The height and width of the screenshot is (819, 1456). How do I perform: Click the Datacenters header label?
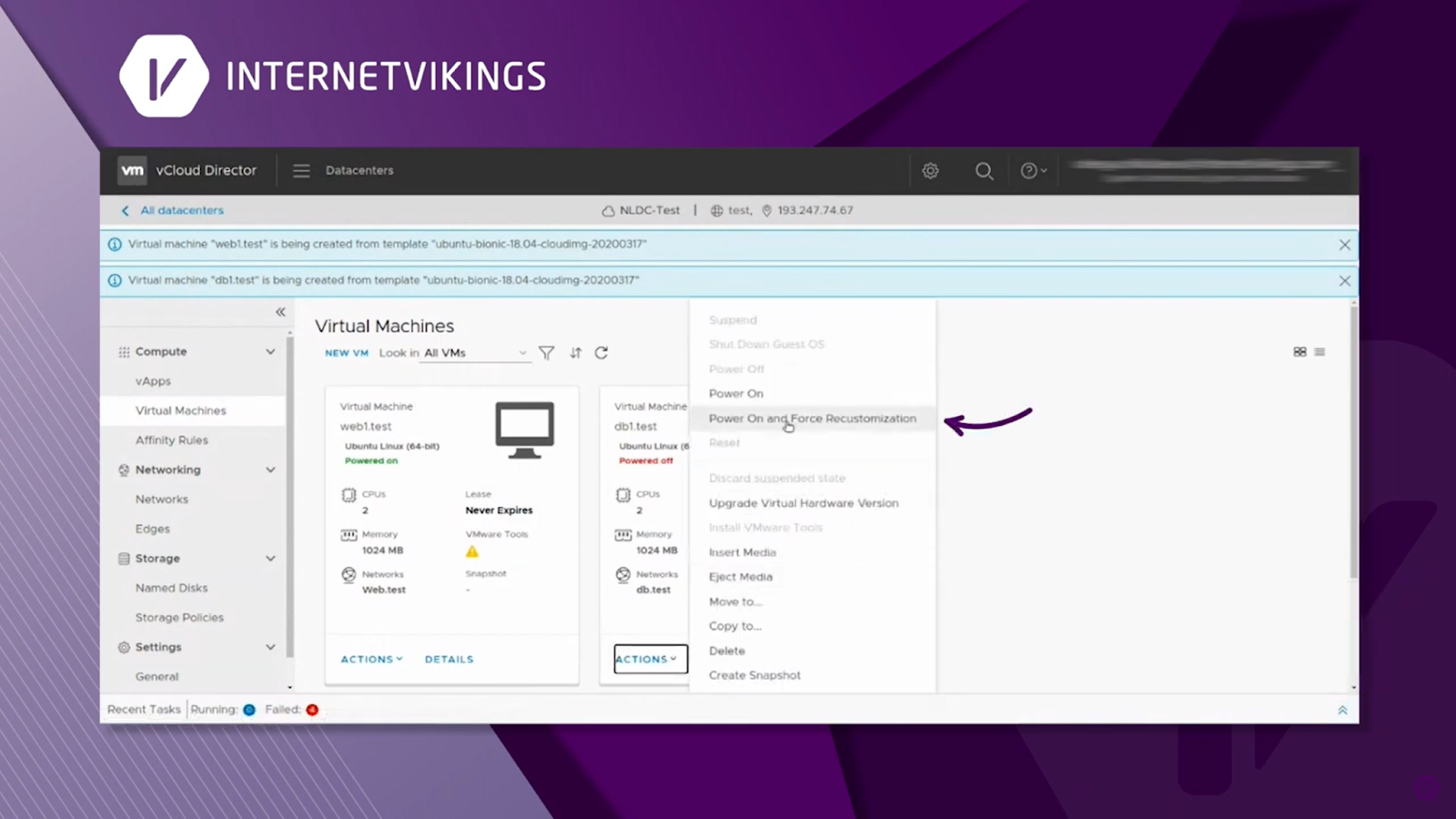tap(359, 170)
